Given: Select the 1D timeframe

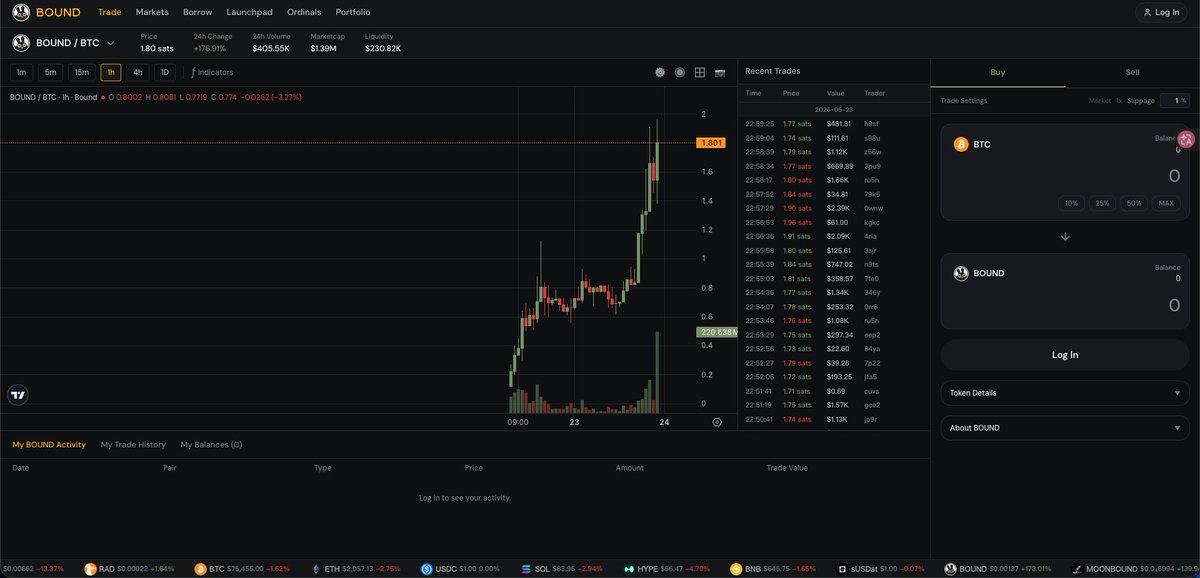Looking at the screenshot, I should pos(165,72).
